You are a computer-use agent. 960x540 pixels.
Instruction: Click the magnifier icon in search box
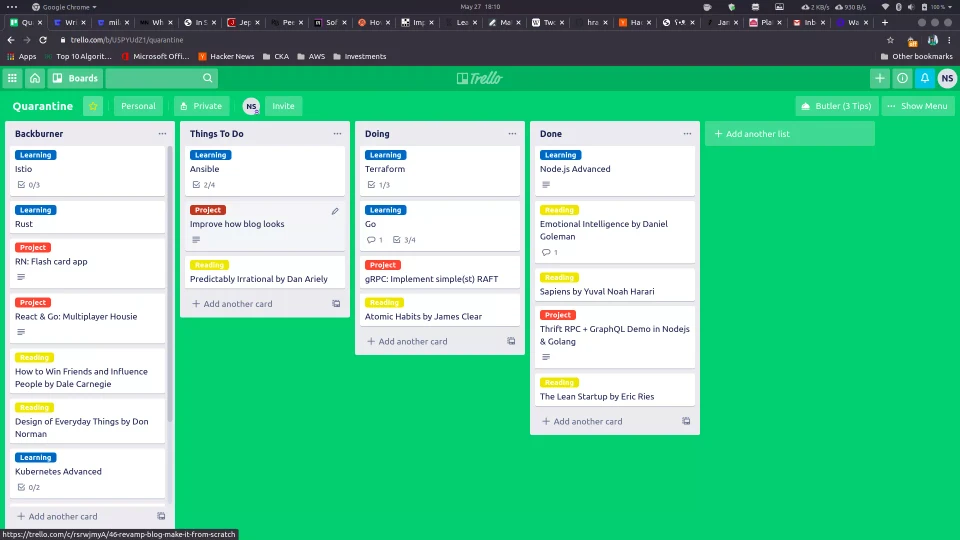click(208, 78)
